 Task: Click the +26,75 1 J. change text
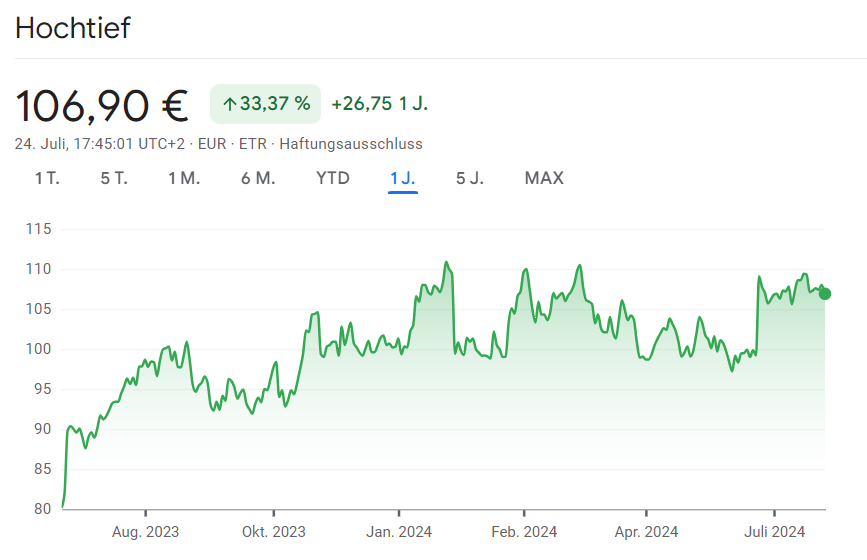click(x=379, y=104)
